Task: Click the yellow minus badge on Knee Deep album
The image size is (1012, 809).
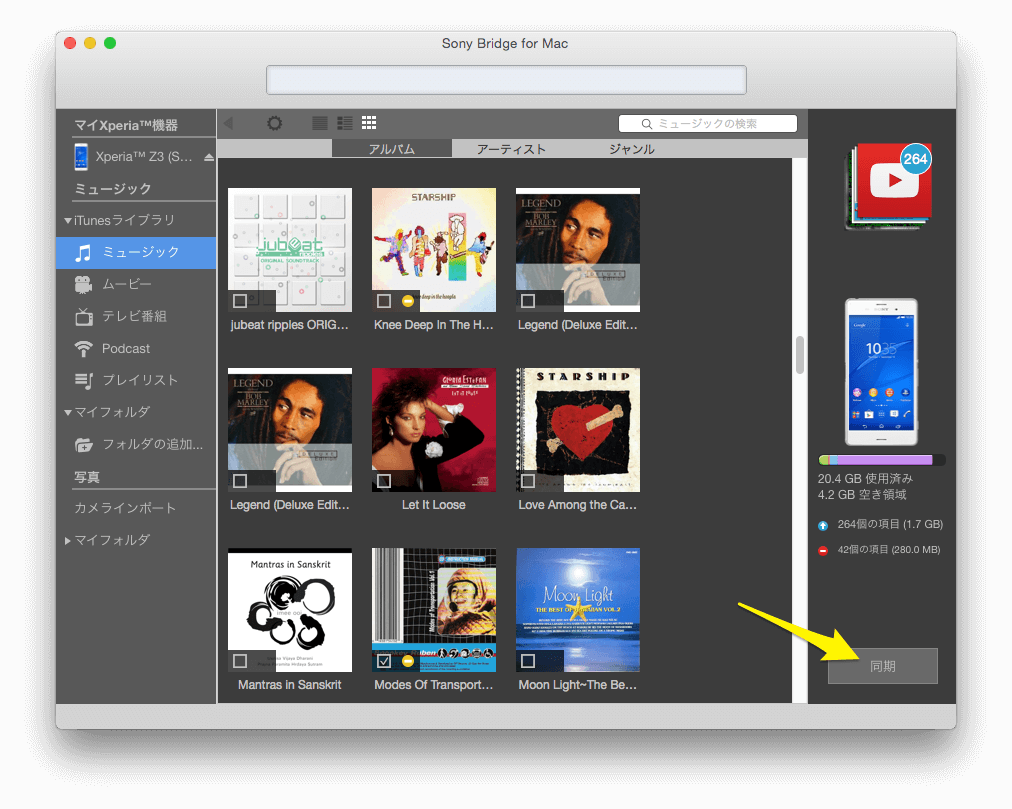Action: 407,301
